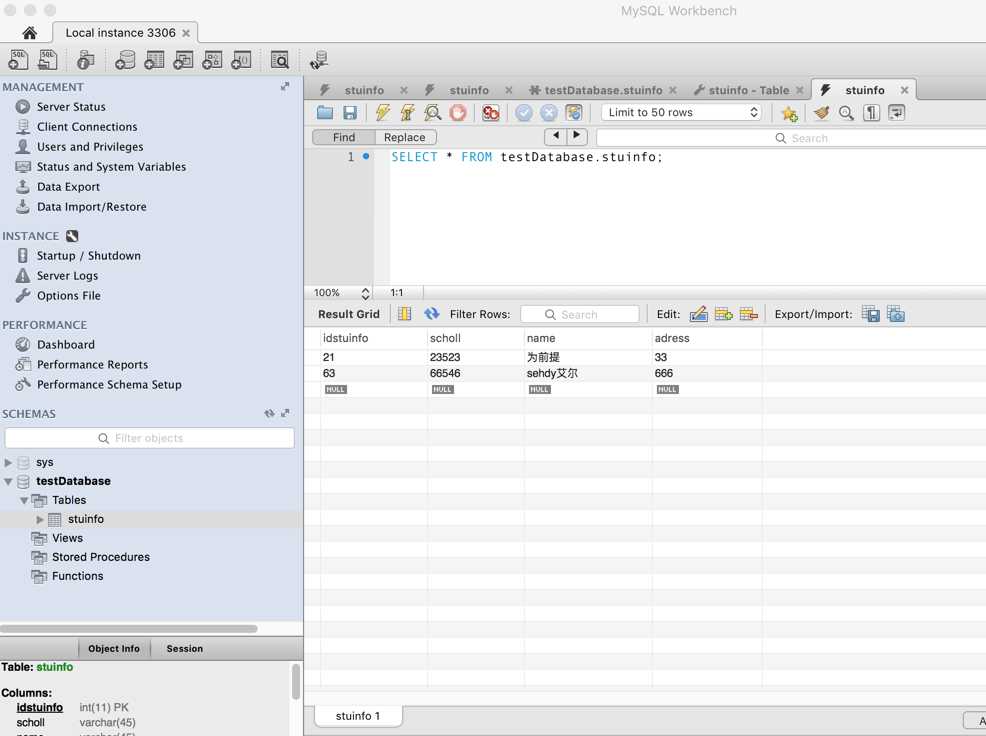This screenshot has height=736, width=986.
Task: Select the first stuinfo query tab
Action: [364, 90]
